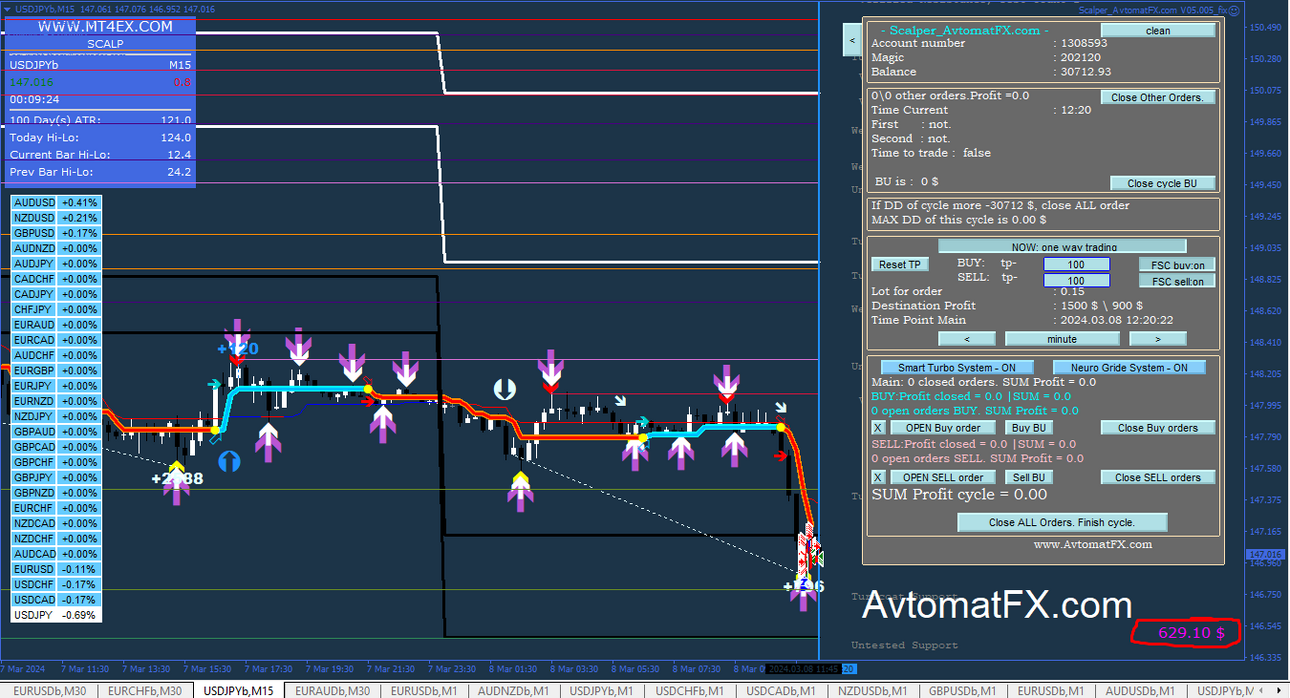1290x698 pixels.
Task: Click Close ALL Orders. Finish cycle. button
Action: click(x=1062, y=522)
